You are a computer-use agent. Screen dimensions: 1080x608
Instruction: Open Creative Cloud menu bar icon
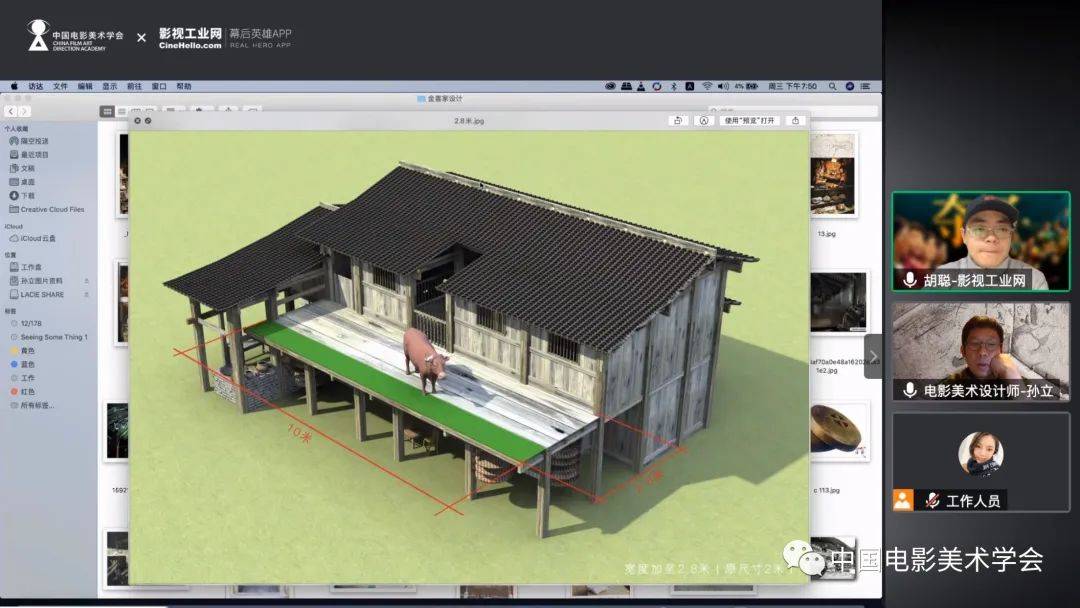point(610,86)
